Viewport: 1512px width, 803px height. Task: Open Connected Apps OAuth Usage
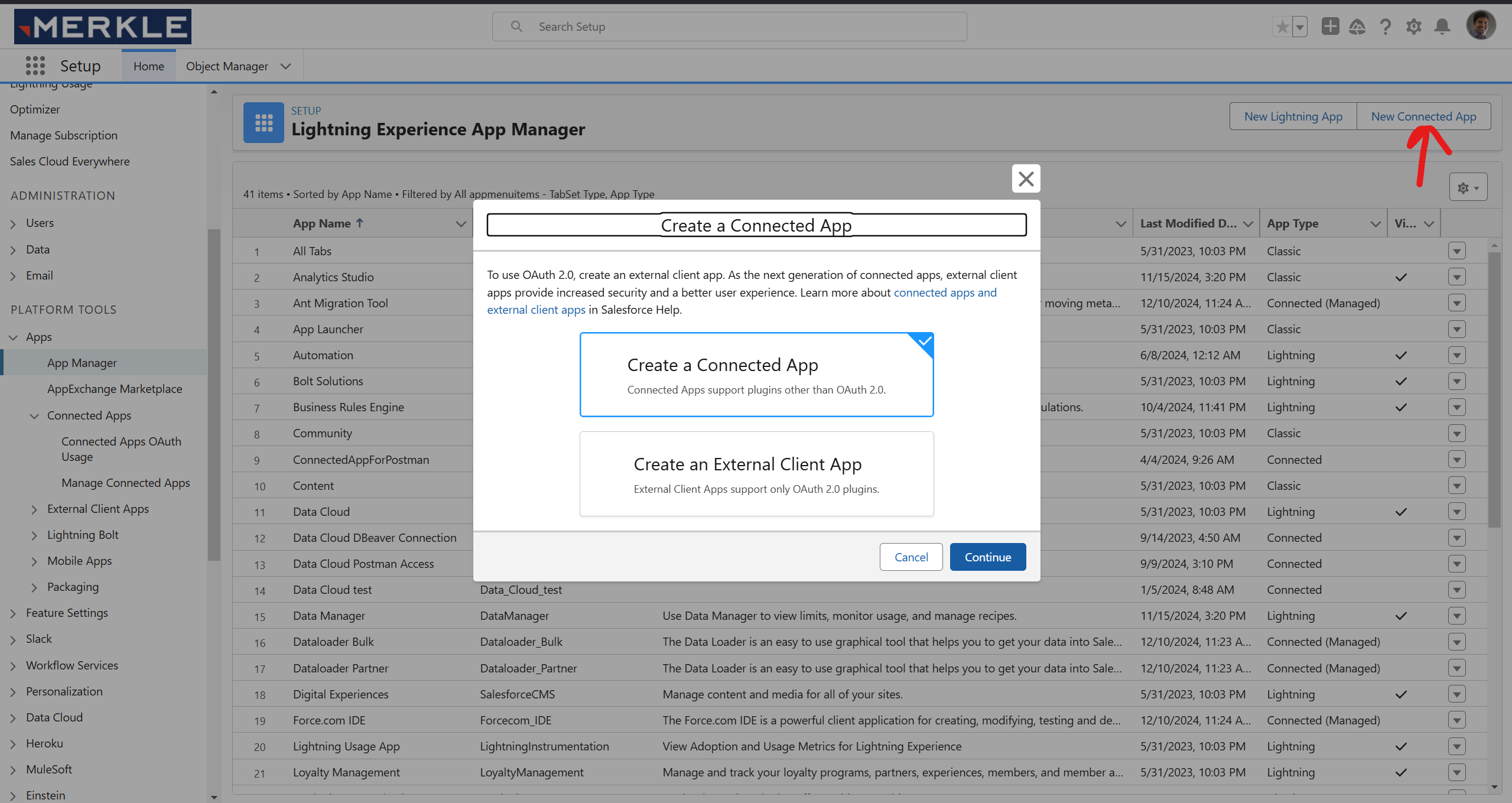tap(121, 449)
